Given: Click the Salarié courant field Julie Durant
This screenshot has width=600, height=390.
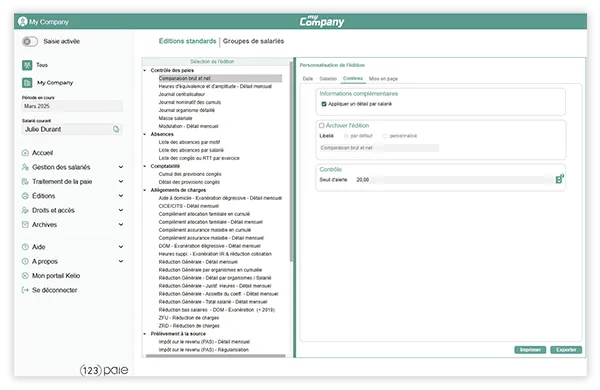Looking at the screenshot, I should (x=72, y=129).
